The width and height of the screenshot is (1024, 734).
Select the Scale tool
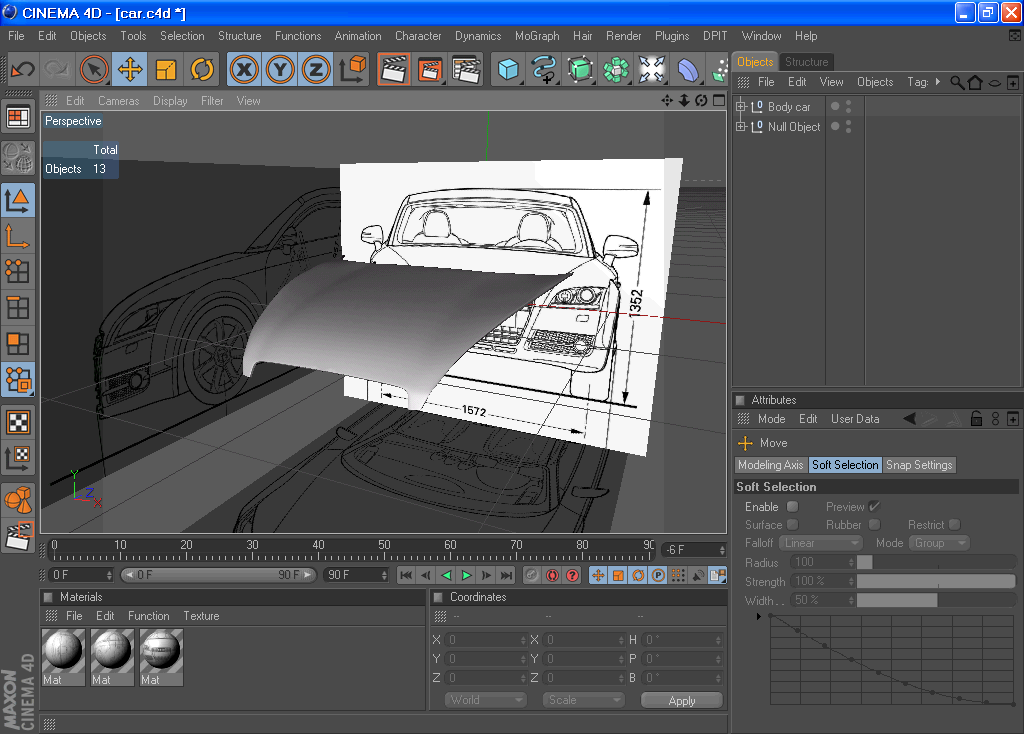tap(166, 69)
